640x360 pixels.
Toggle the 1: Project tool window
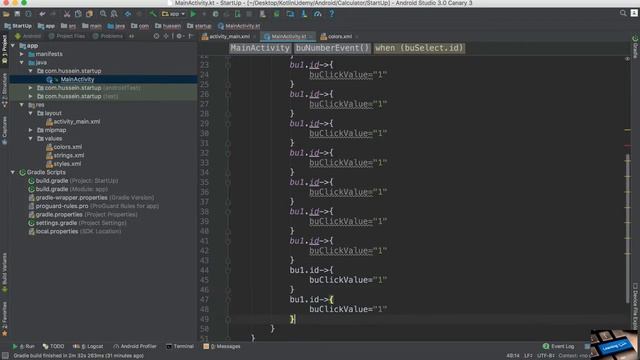coord(4,49)
